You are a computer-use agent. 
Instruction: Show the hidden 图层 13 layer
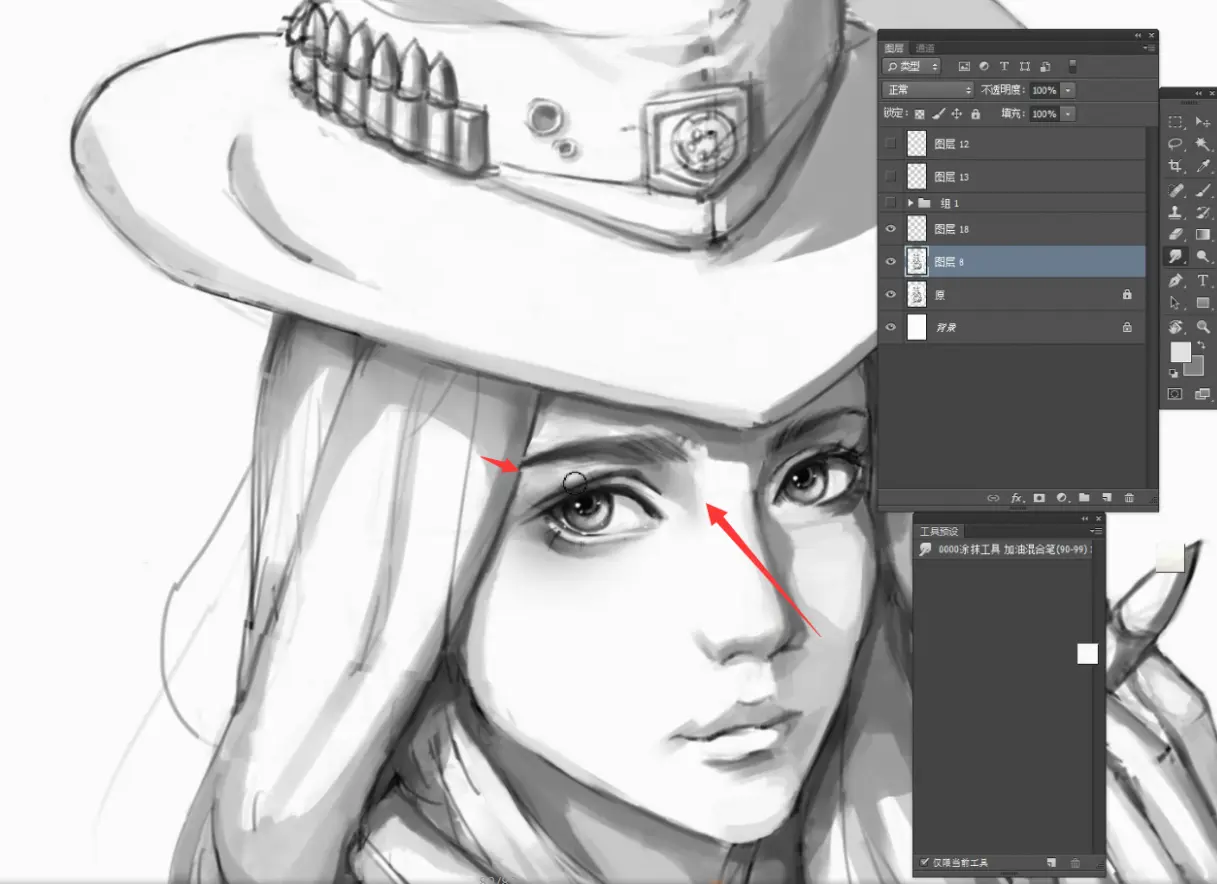click(x=890, y=176)
